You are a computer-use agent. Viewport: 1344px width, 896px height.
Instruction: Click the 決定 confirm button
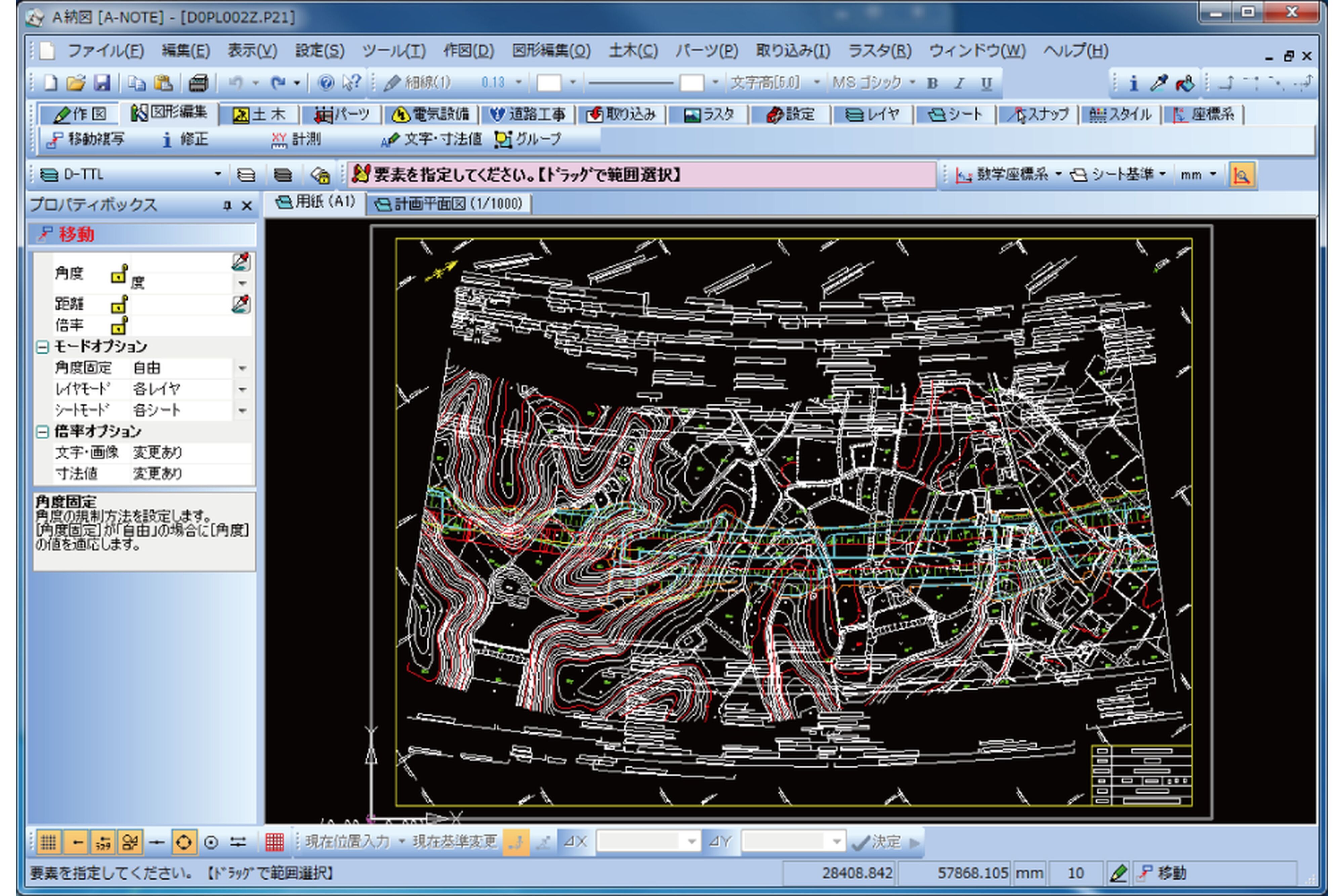coord(876,842)
